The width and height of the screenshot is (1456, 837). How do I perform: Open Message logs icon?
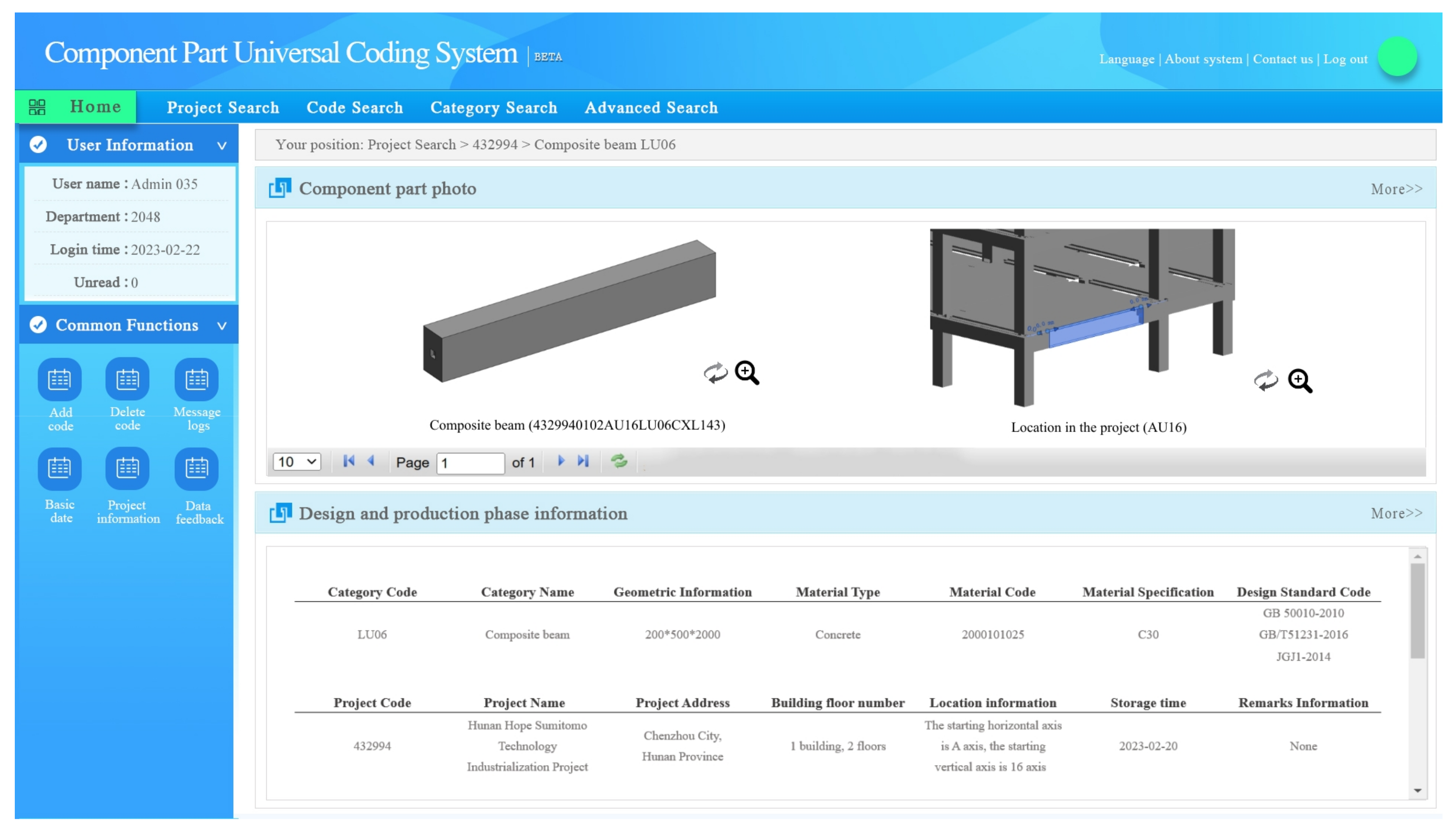pyautogui.click(x=197, y=379)
